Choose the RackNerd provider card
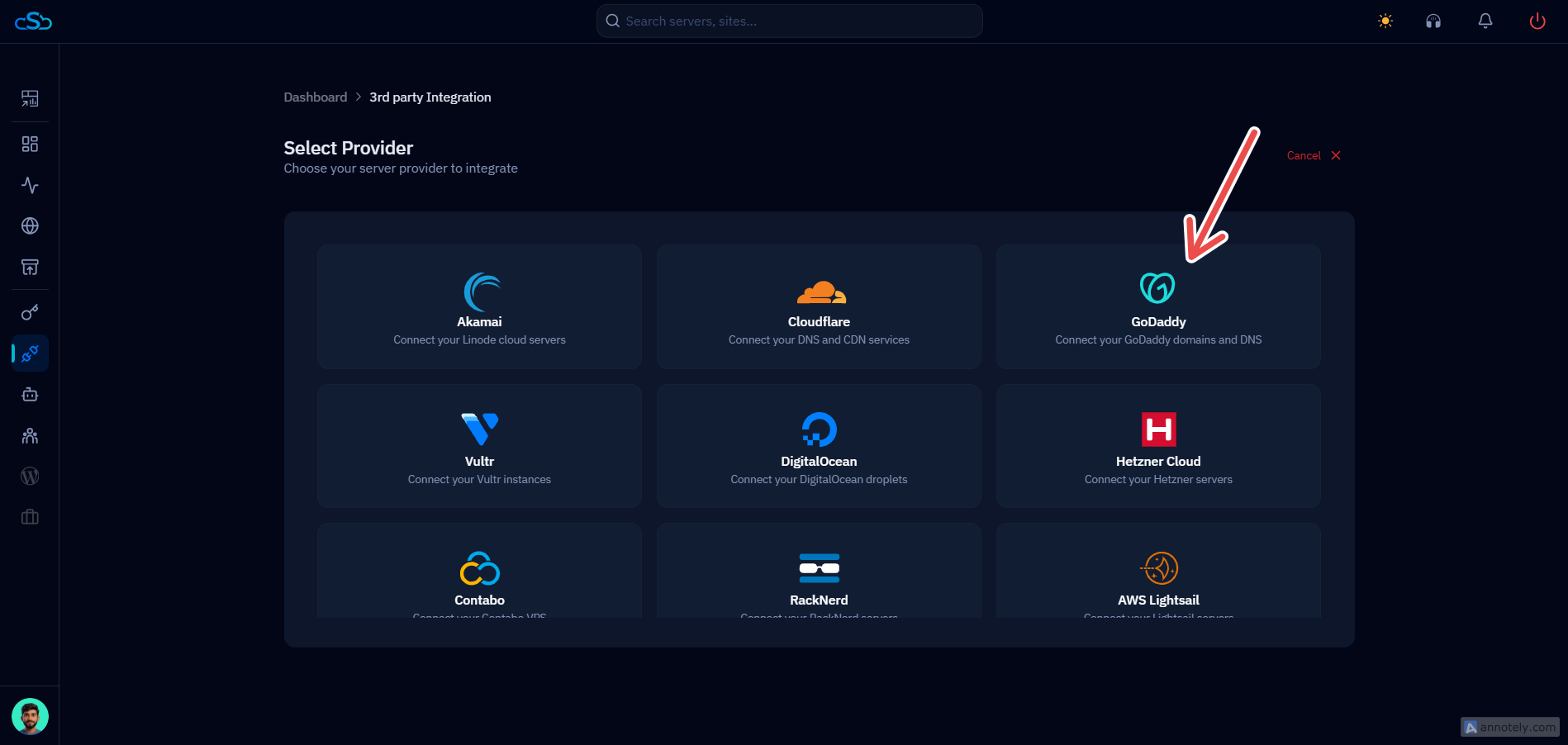The height and width of the screenshot is (745, 1568). (819, 571)
